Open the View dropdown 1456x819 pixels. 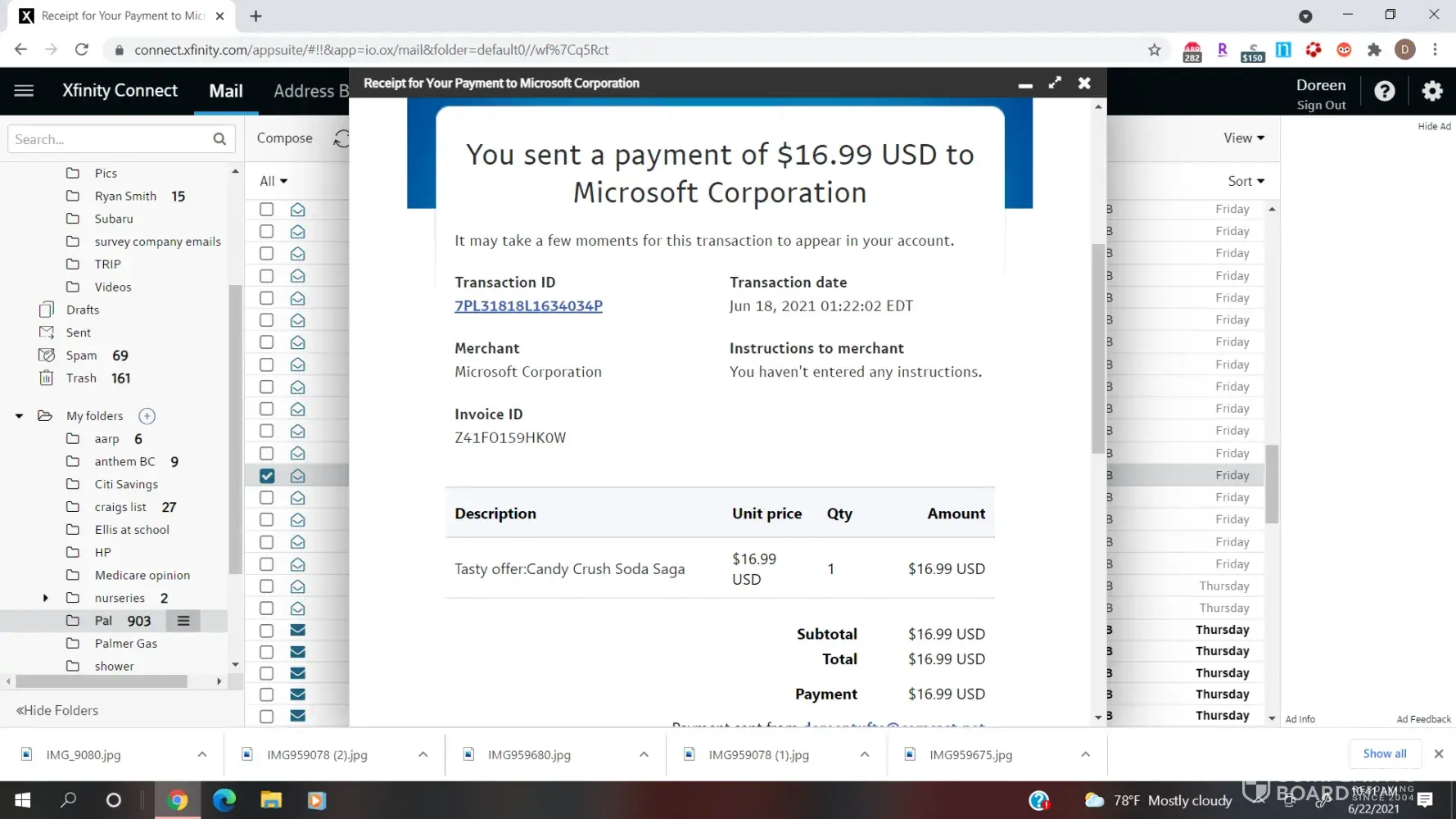click(x=1244, y=138)
